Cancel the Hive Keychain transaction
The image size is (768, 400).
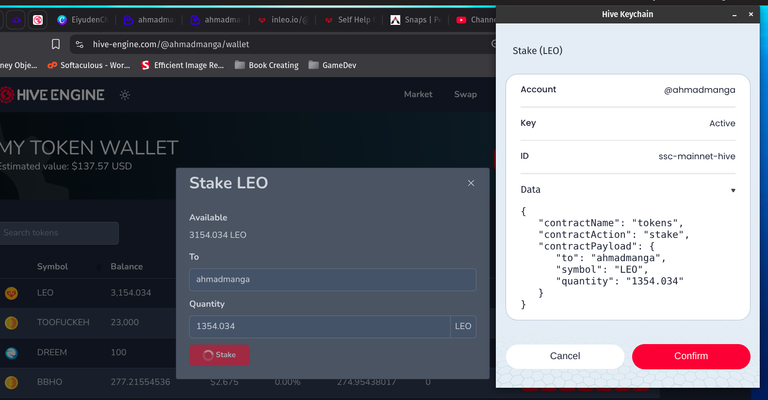tap(565, 356)
